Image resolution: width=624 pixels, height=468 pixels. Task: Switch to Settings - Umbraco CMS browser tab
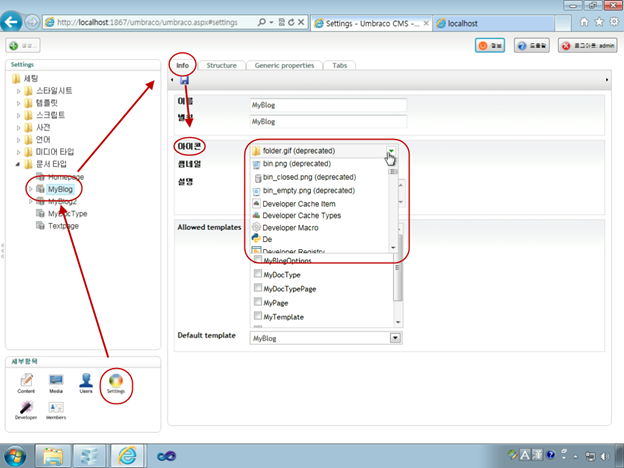tap(371, 23)
